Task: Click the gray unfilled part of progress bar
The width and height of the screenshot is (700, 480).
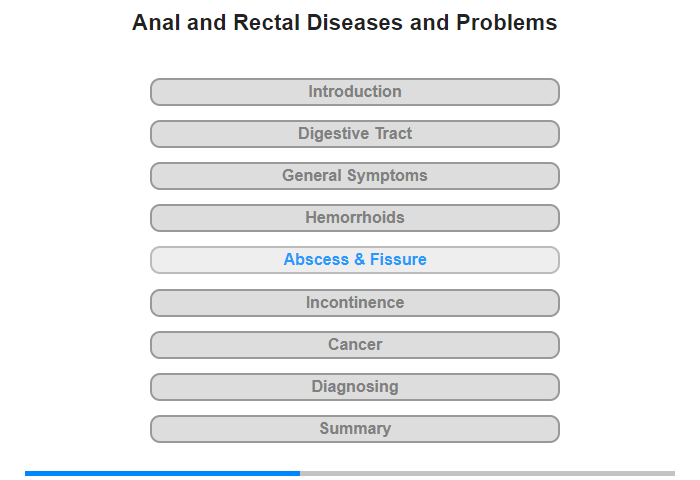Action: coord(488,473)
